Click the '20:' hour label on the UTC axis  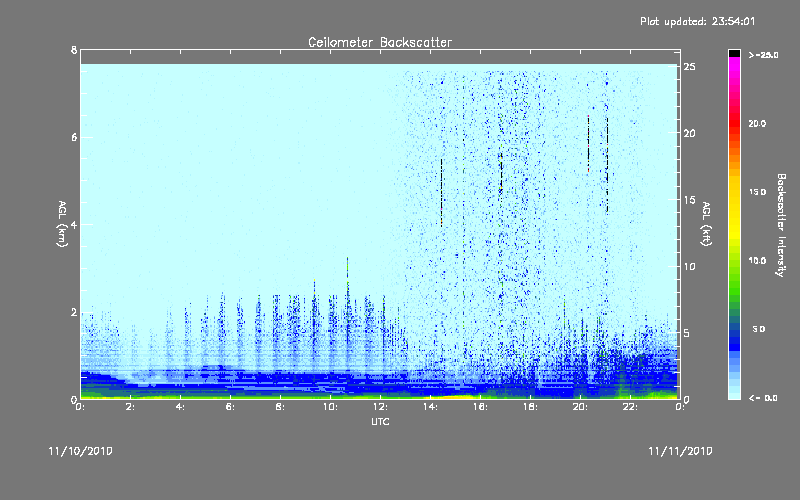[x=581, y=407]
